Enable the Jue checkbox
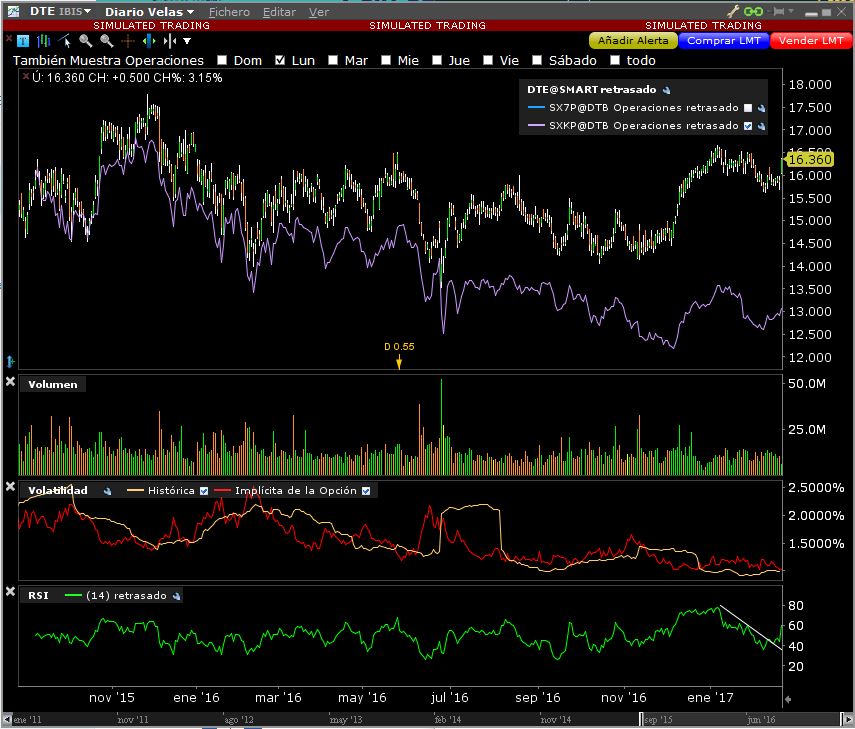This screenshot has width=855, height=729. click(437, 60)
